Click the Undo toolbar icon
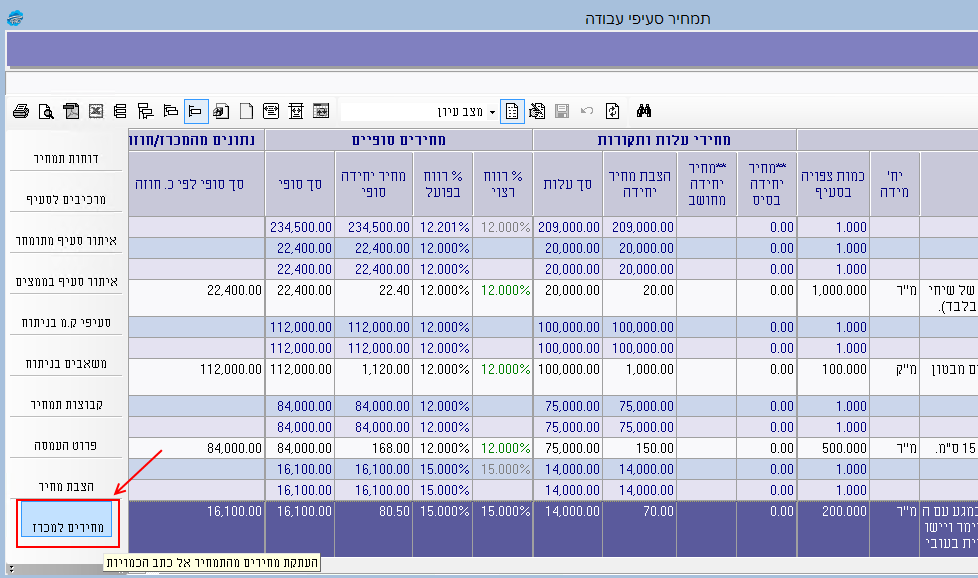 (x=587, y=111)
